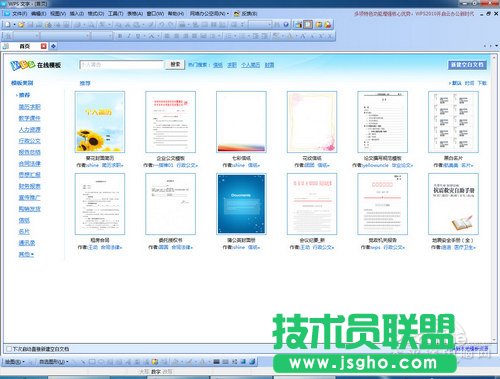Viewport: 500px width, 379px height.
Task: Click the blue Help question mark icon
Action: tap(286, 25)
